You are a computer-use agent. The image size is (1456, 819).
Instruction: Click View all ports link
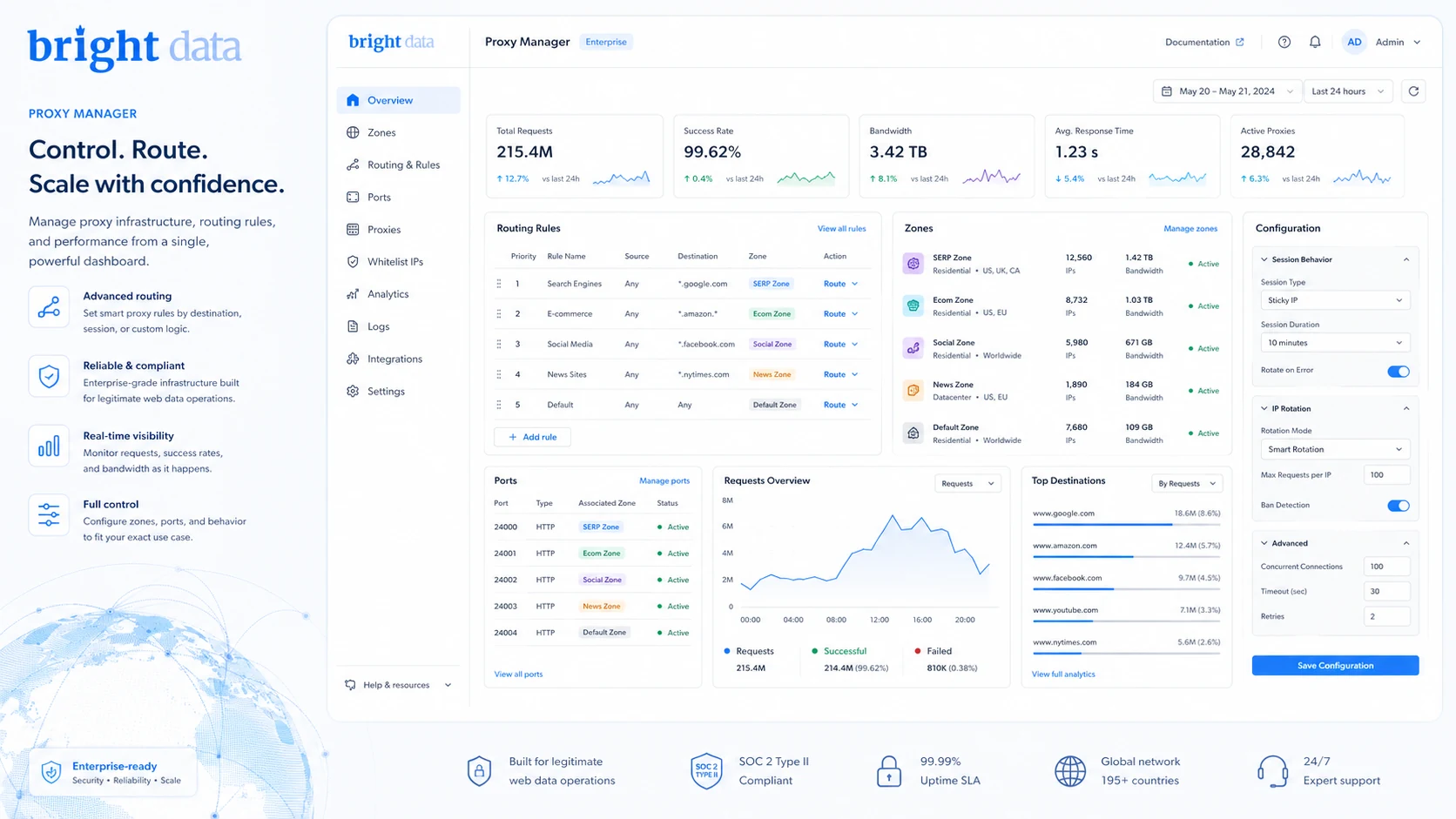[518, 675]
